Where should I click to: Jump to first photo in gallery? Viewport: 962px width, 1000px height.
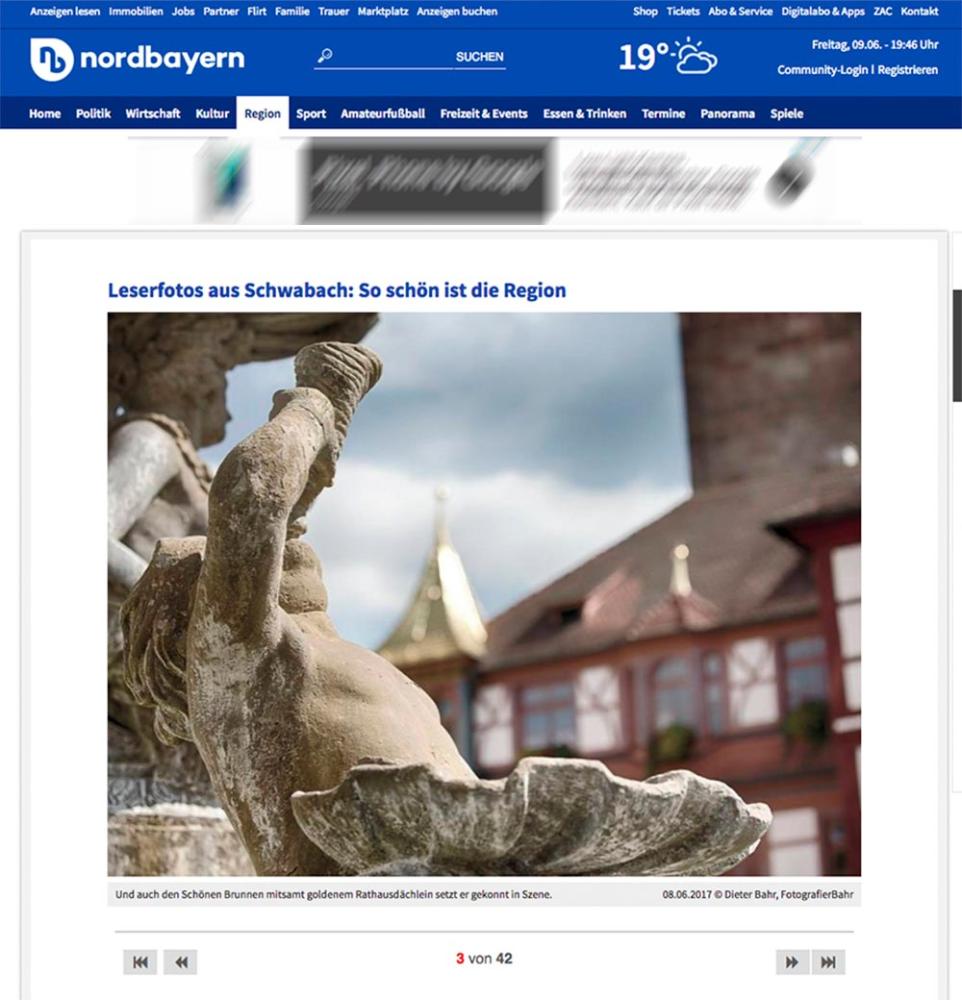click(140, 962)
